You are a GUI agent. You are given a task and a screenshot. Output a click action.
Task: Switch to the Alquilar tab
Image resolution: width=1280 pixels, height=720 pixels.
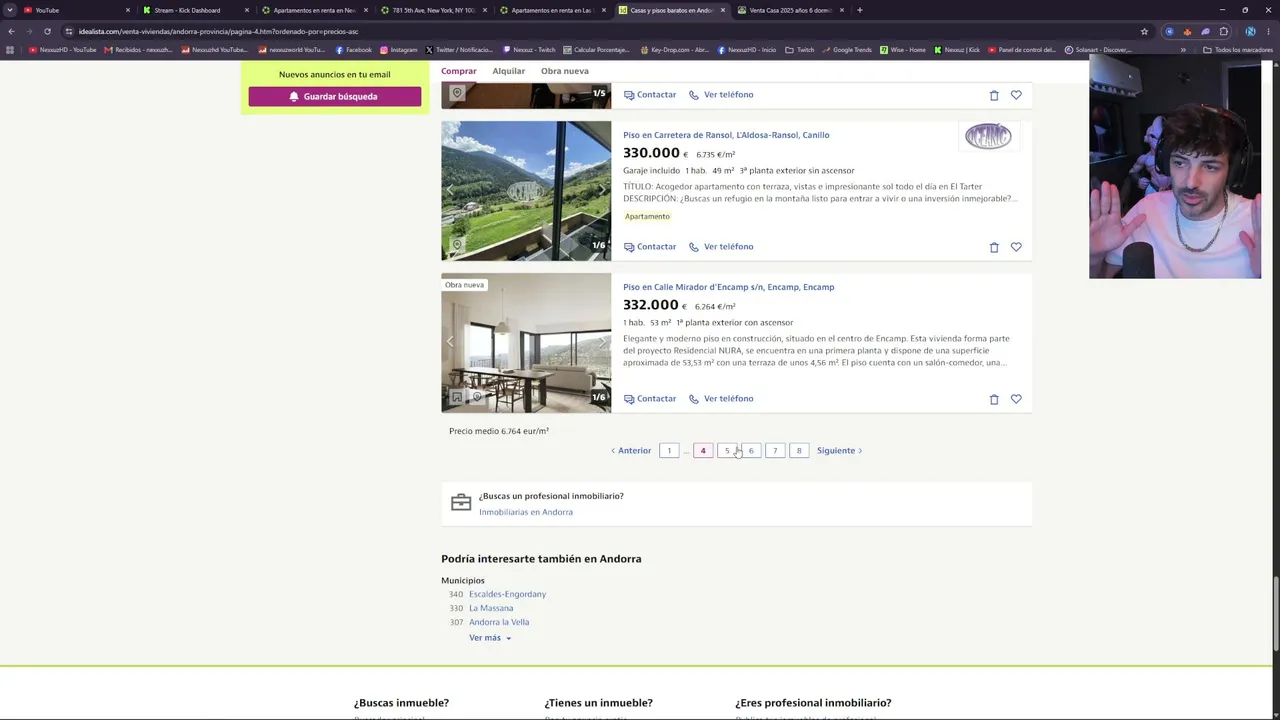(x=509, y=71)
